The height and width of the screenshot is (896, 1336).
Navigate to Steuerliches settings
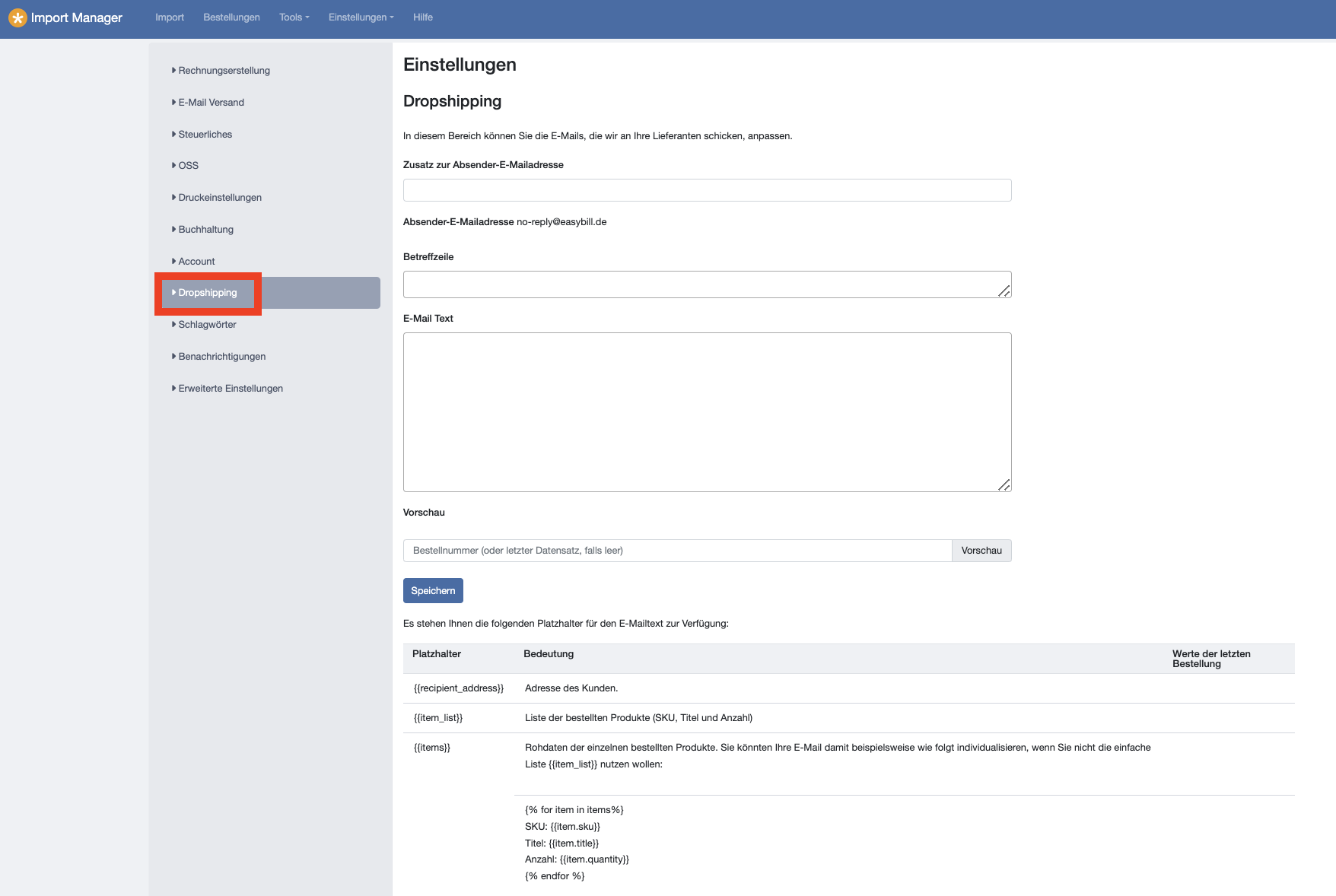click(x=205, y=135)
